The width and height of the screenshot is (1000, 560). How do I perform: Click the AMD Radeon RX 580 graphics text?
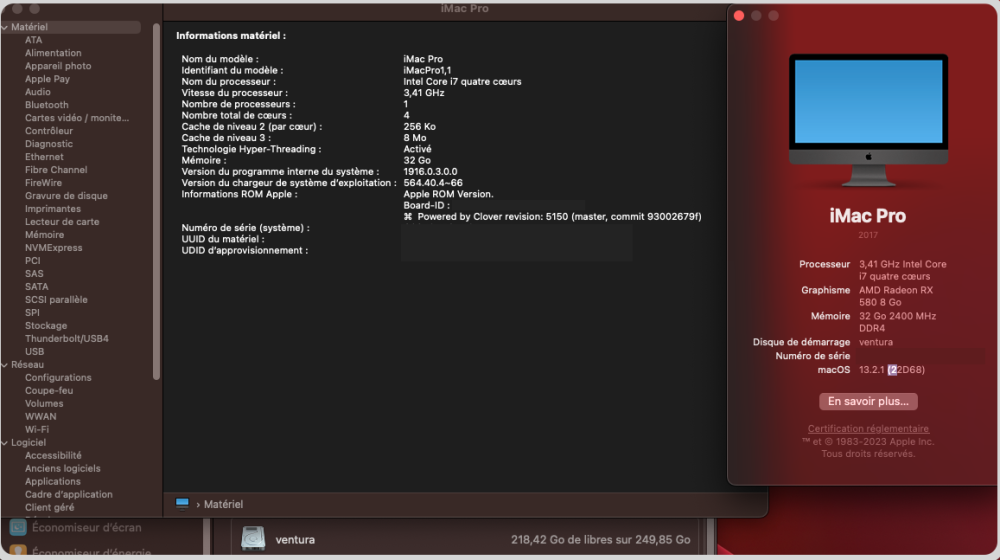[895, 296]
